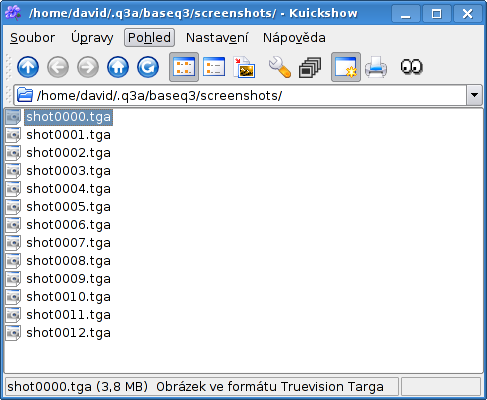Go to the home folder
The height and width of the screenshot is (400, 487).
pos(118,67)
